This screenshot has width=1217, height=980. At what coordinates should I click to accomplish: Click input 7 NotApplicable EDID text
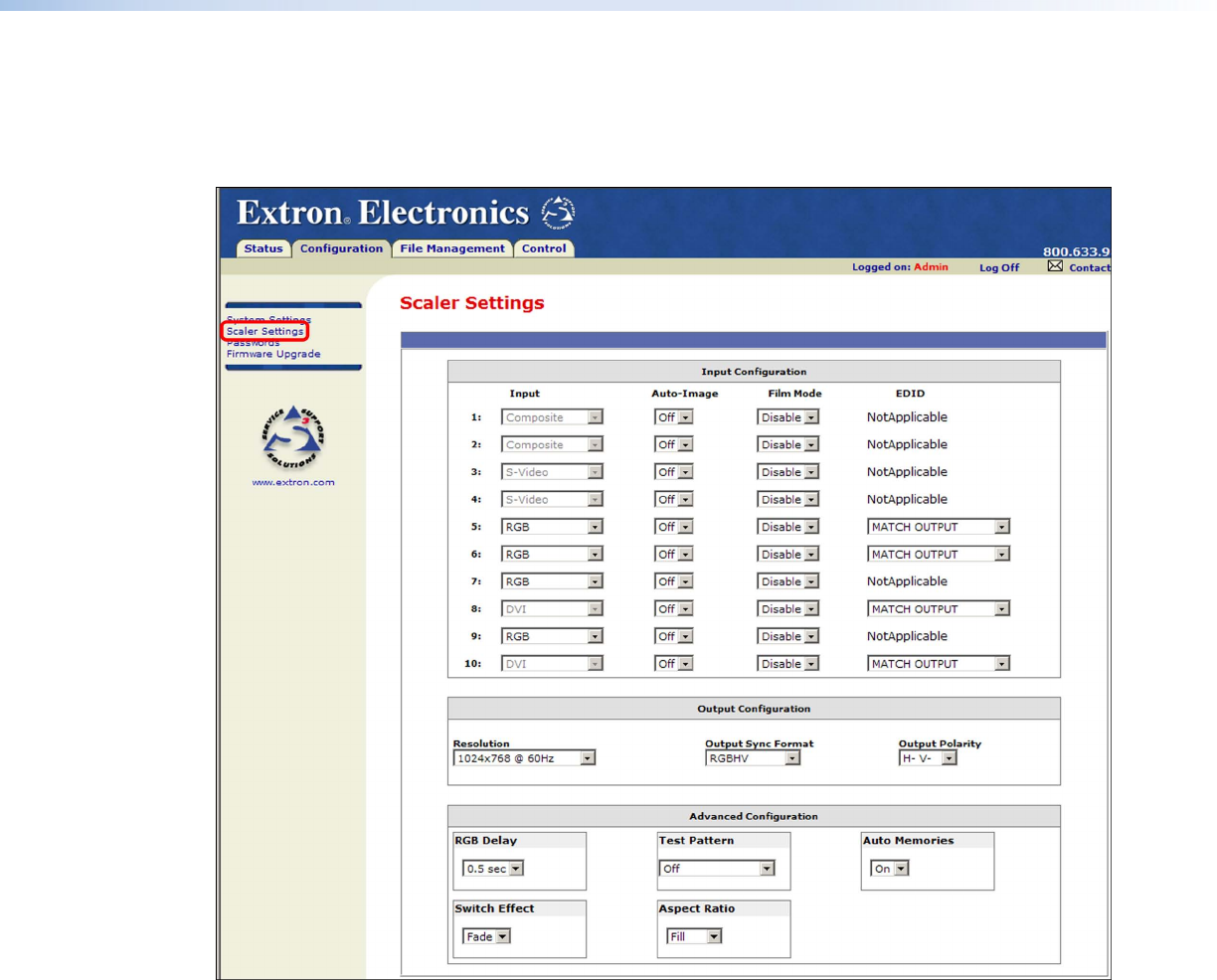[x=907, y=581]
